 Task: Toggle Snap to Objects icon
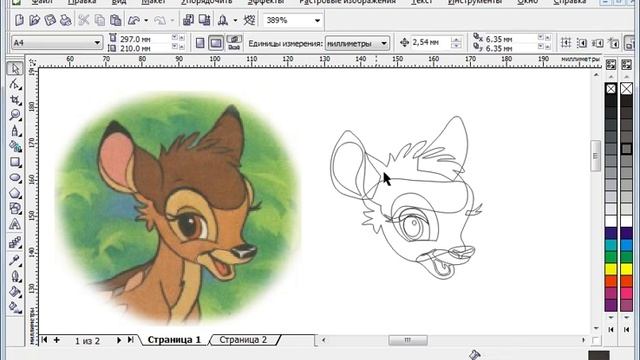pyautogui.click(x=598, y=42)
